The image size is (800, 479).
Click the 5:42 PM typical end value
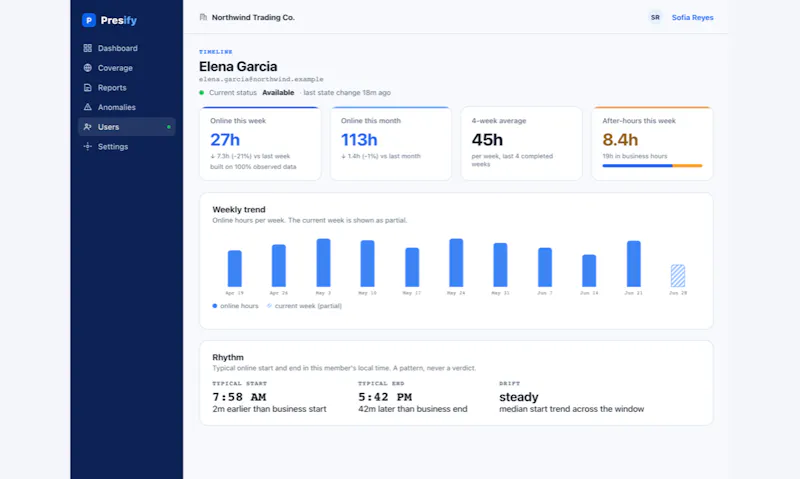[x=385, y=397]
